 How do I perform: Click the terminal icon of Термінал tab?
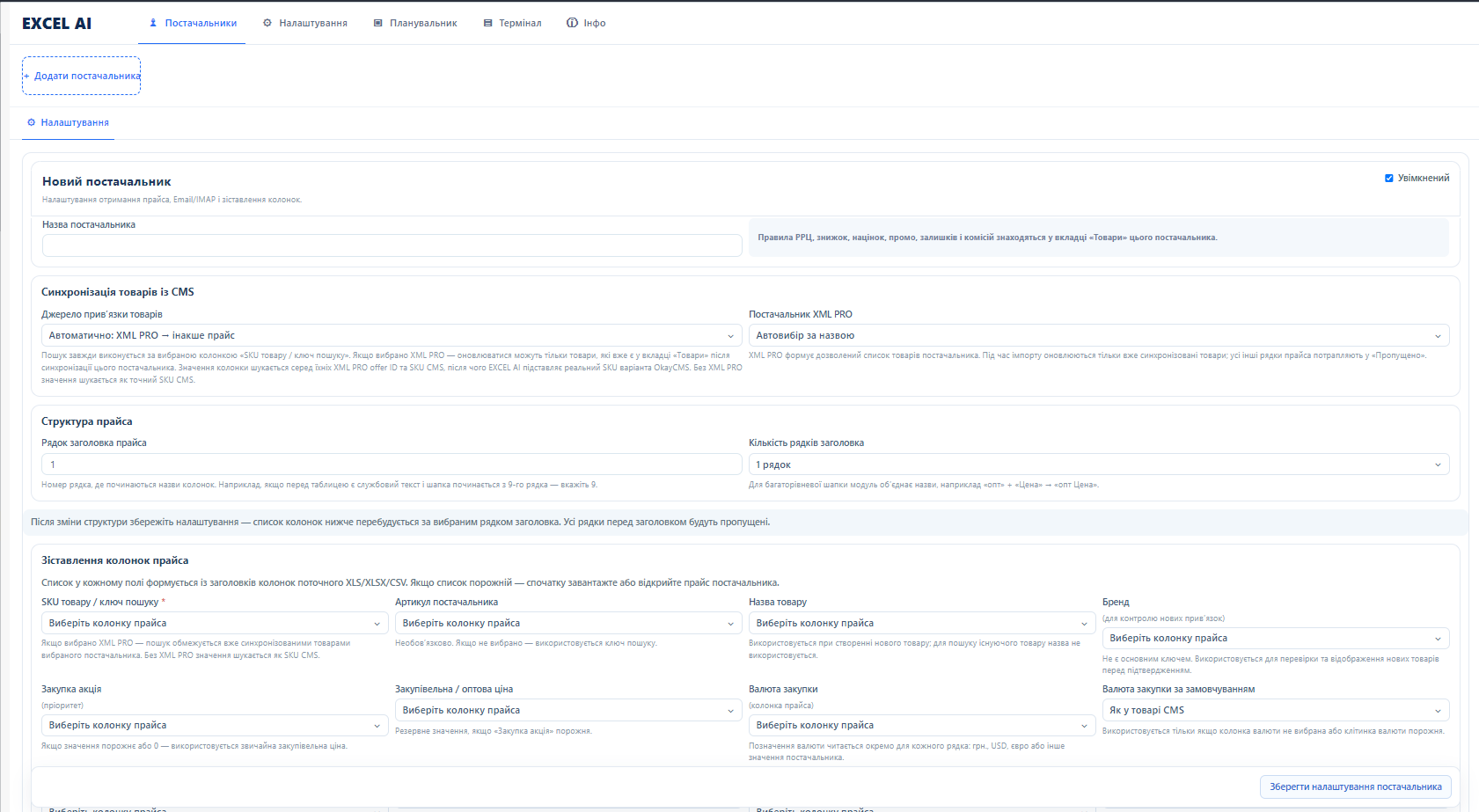pos(487,23)
